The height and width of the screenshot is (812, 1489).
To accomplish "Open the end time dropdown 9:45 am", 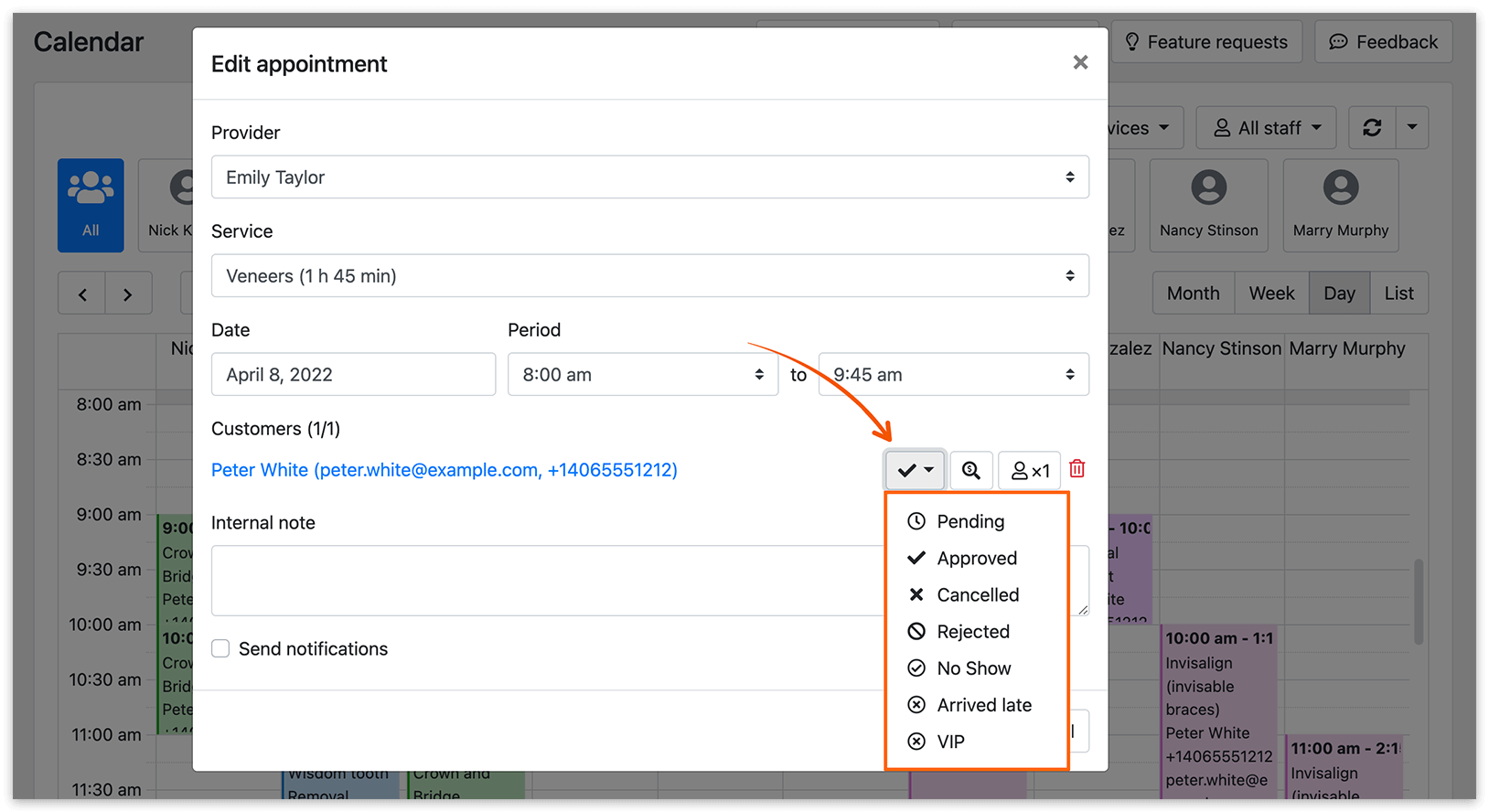I will pos(953,374).
